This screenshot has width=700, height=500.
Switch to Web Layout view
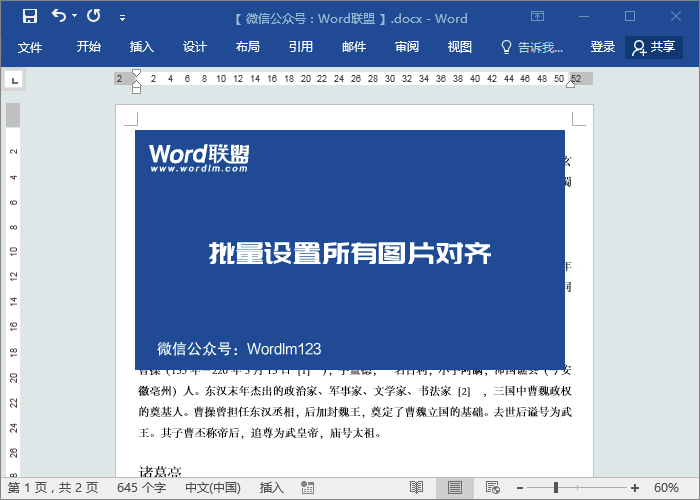click(x=492, y=488)
